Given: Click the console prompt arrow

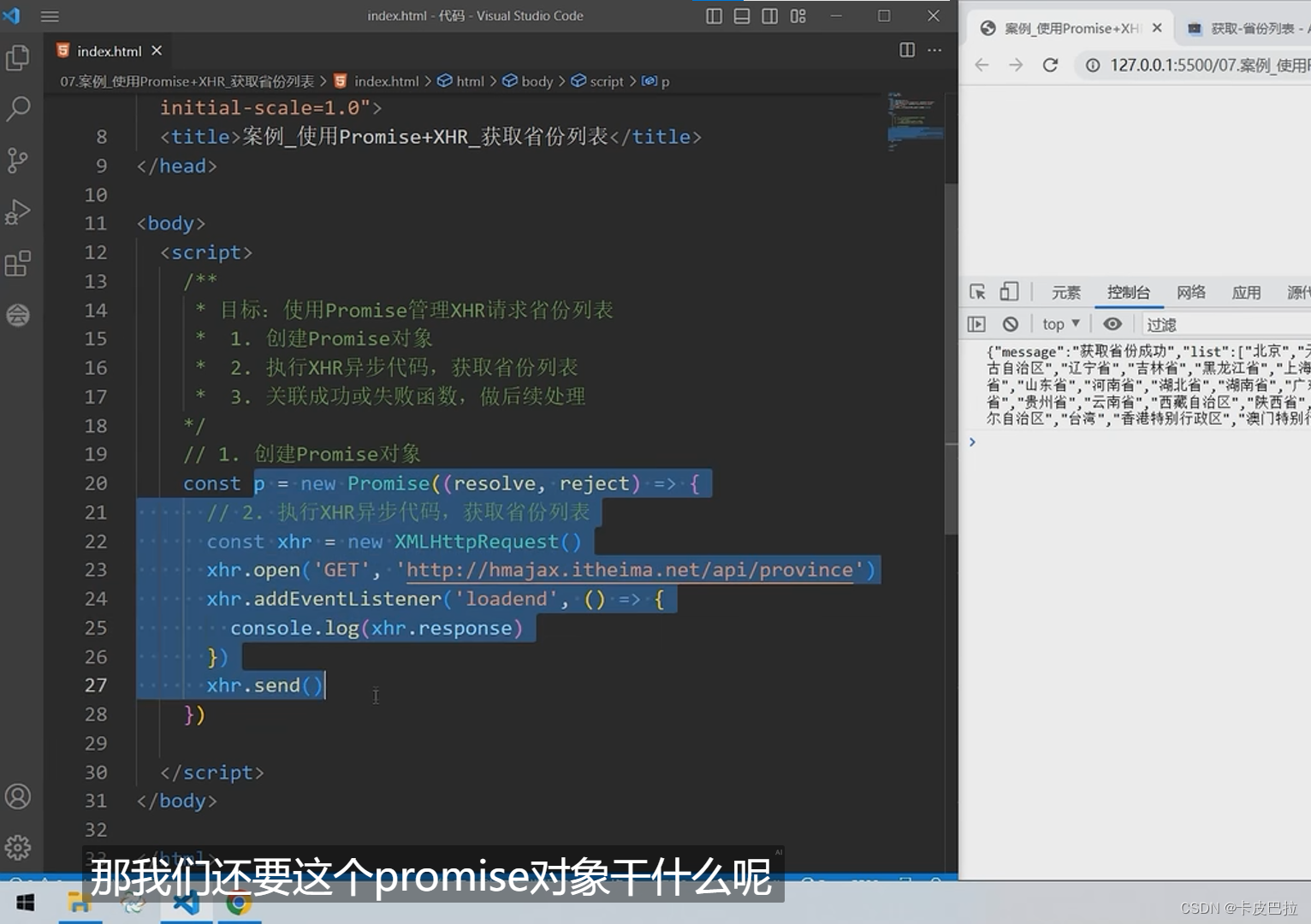Looking at the screenshot, I should [972, 441].
